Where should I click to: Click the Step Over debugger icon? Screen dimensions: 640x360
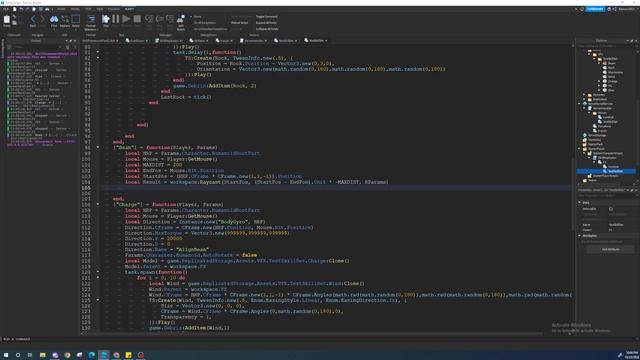[160, 20]
